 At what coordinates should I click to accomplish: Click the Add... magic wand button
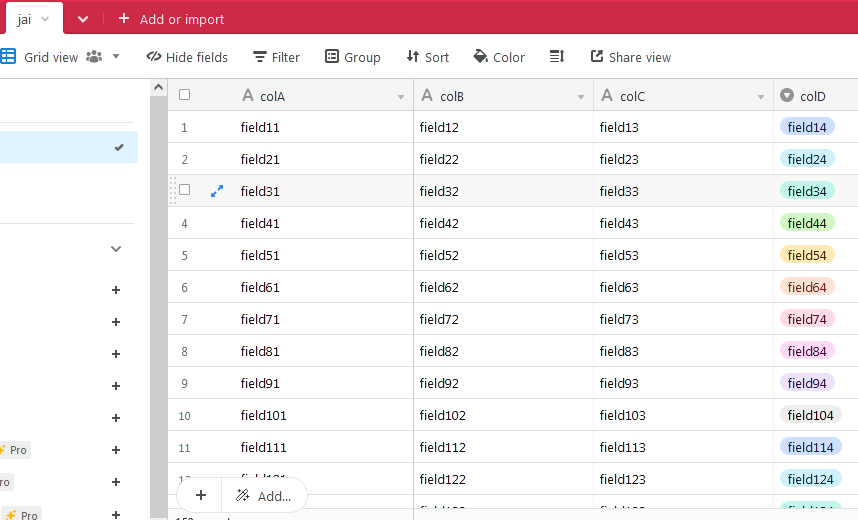[264, 495]
